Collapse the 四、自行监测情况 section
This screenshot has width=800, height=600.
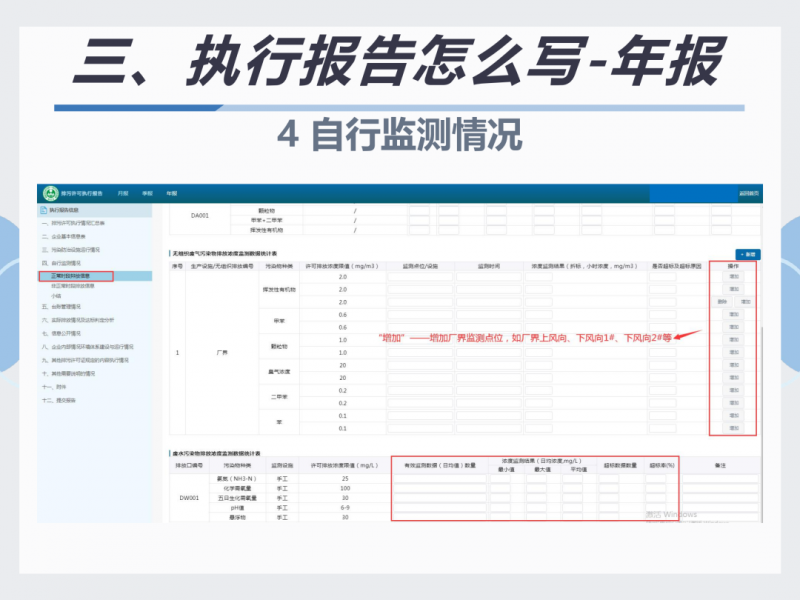pyautogui.click(x=61, y=263)
